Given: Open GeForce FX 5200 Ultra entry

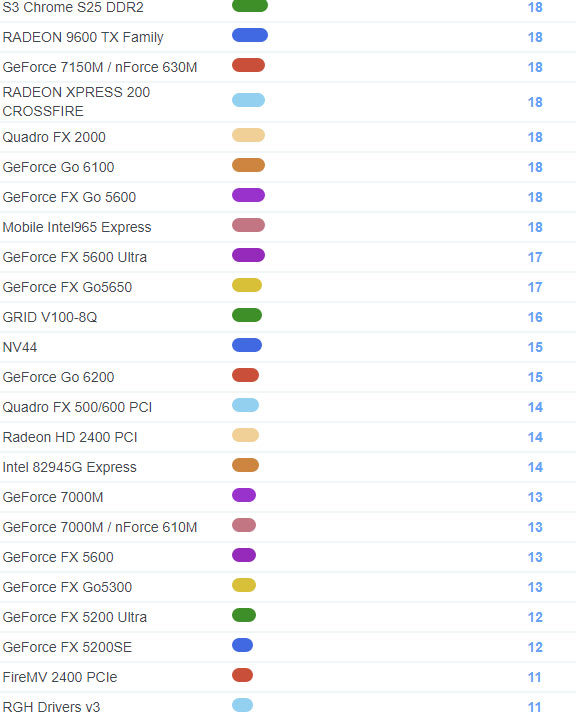Looking at the screenshot, I should coord(75,618).
